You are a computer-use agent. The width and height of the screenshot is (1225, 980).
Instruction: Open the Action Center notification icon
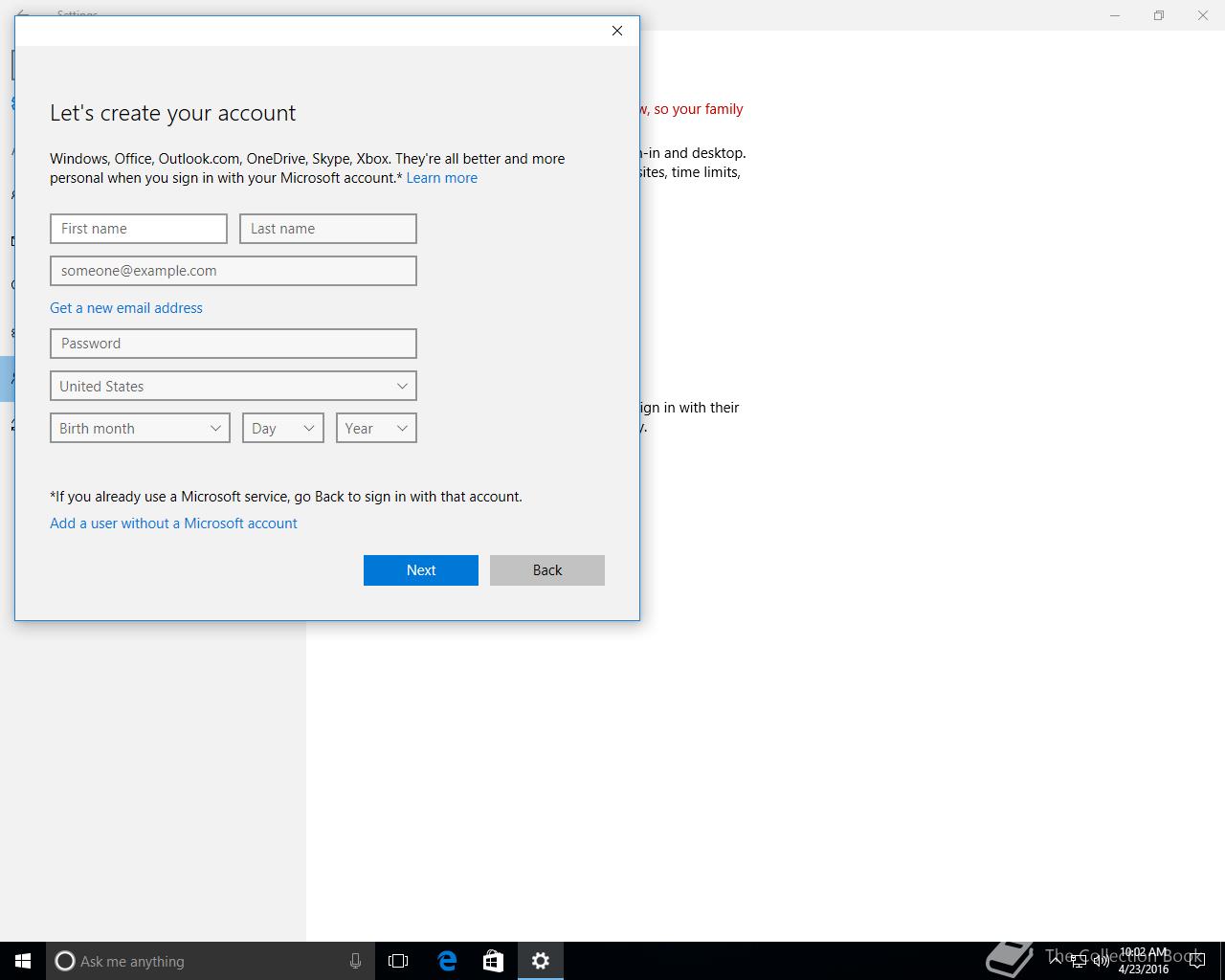click(1196, 961)
